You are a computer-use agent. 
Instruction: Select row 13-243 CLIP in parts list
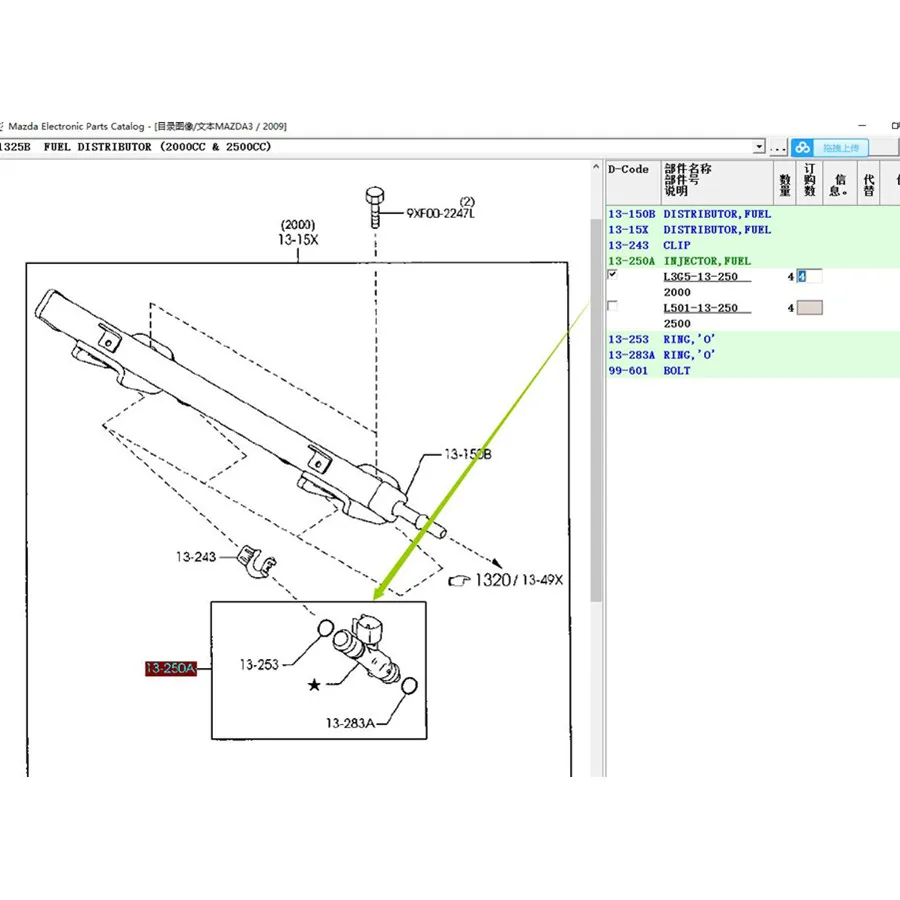pos(752,245)
